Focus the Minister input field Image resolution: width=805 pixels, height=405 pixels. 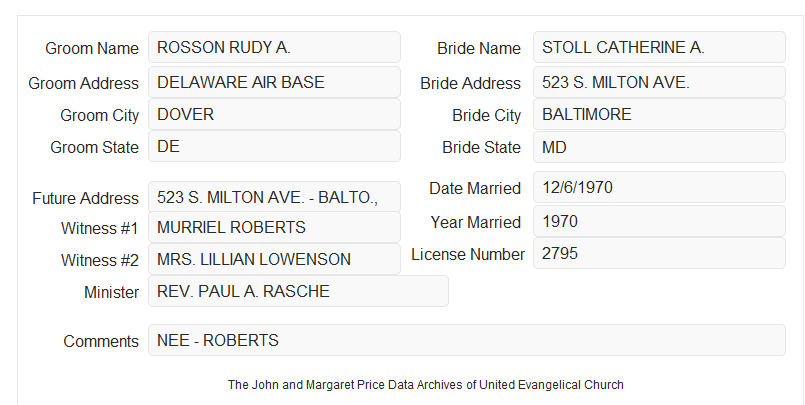[298, 291]
